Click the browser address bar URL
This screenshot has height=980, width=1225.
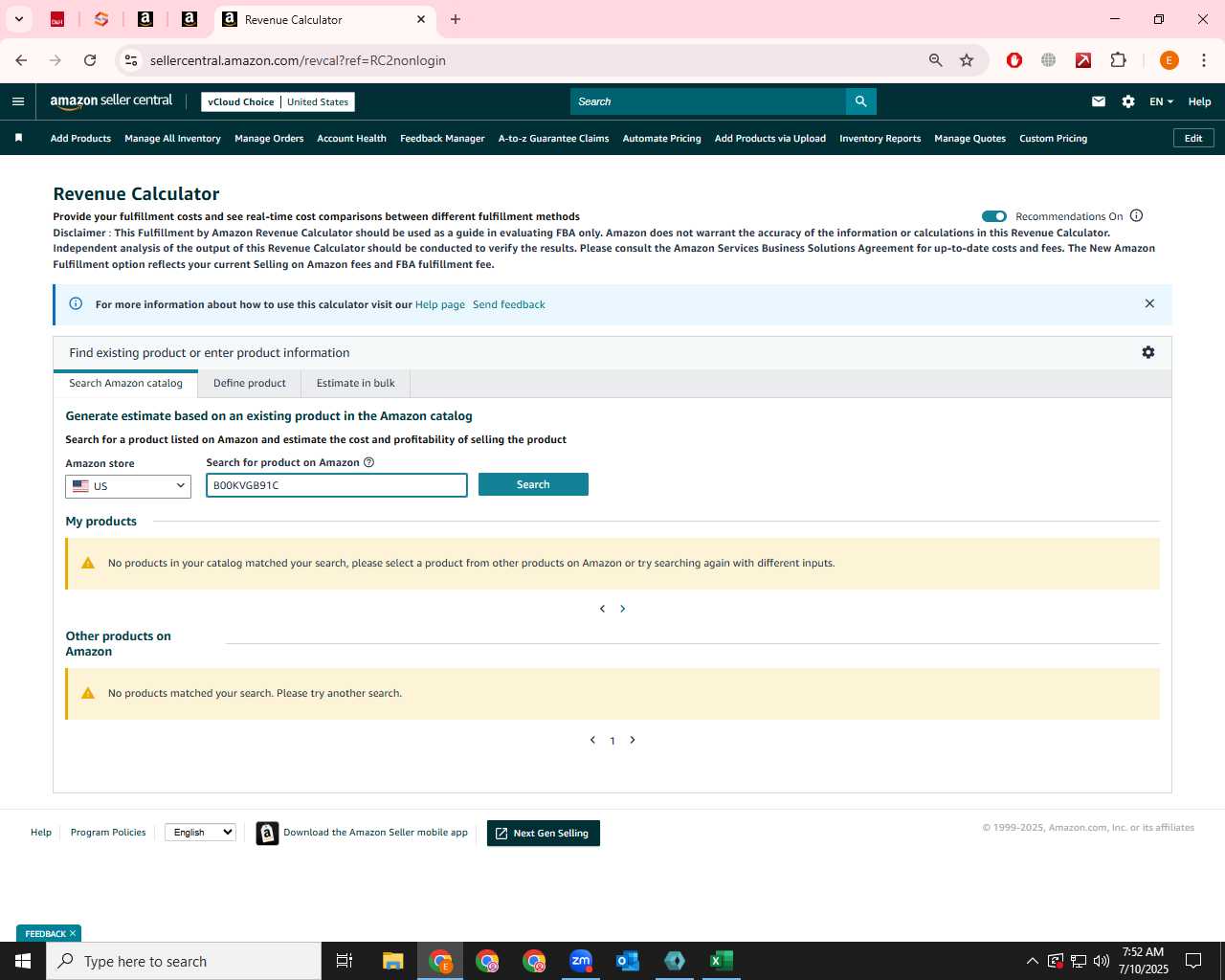pyautogui.click(x=298, y=60)
